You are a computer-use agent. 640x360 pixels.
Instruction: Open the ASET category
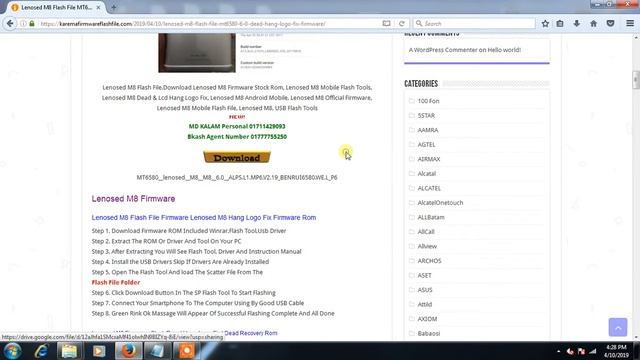pos(424,275)
